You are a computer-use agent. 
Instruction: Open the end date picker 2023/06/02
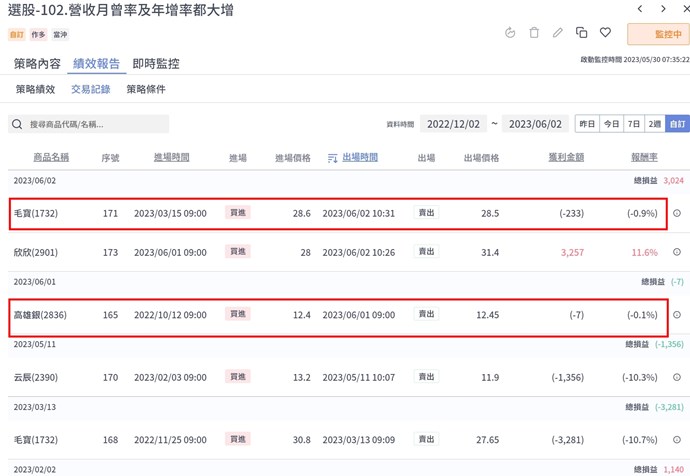tap(535, 125)
